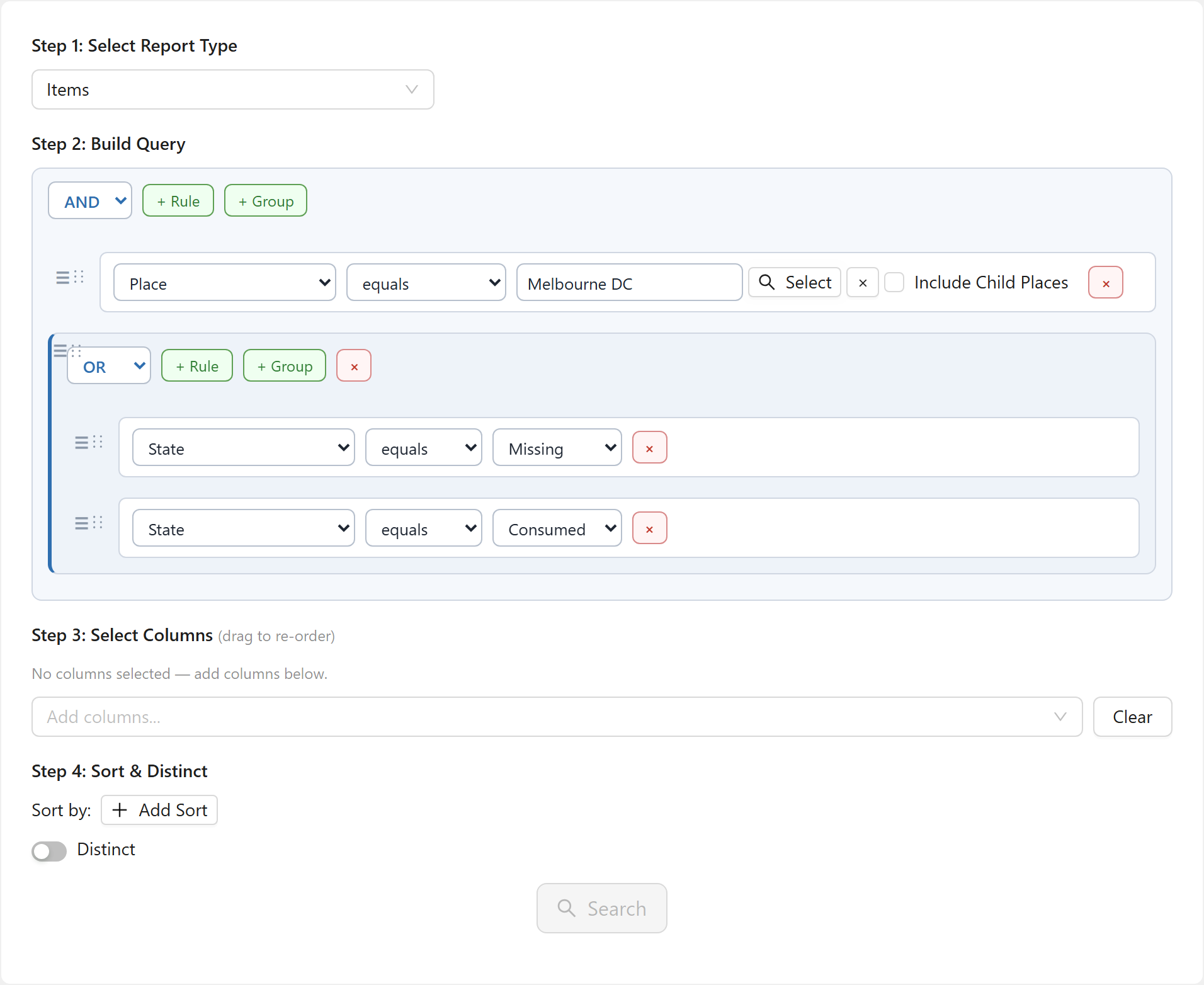The width and height of the screenshot is (1204, 985).
Task: Open the Add columns selector
Action: tap(557, 717)
